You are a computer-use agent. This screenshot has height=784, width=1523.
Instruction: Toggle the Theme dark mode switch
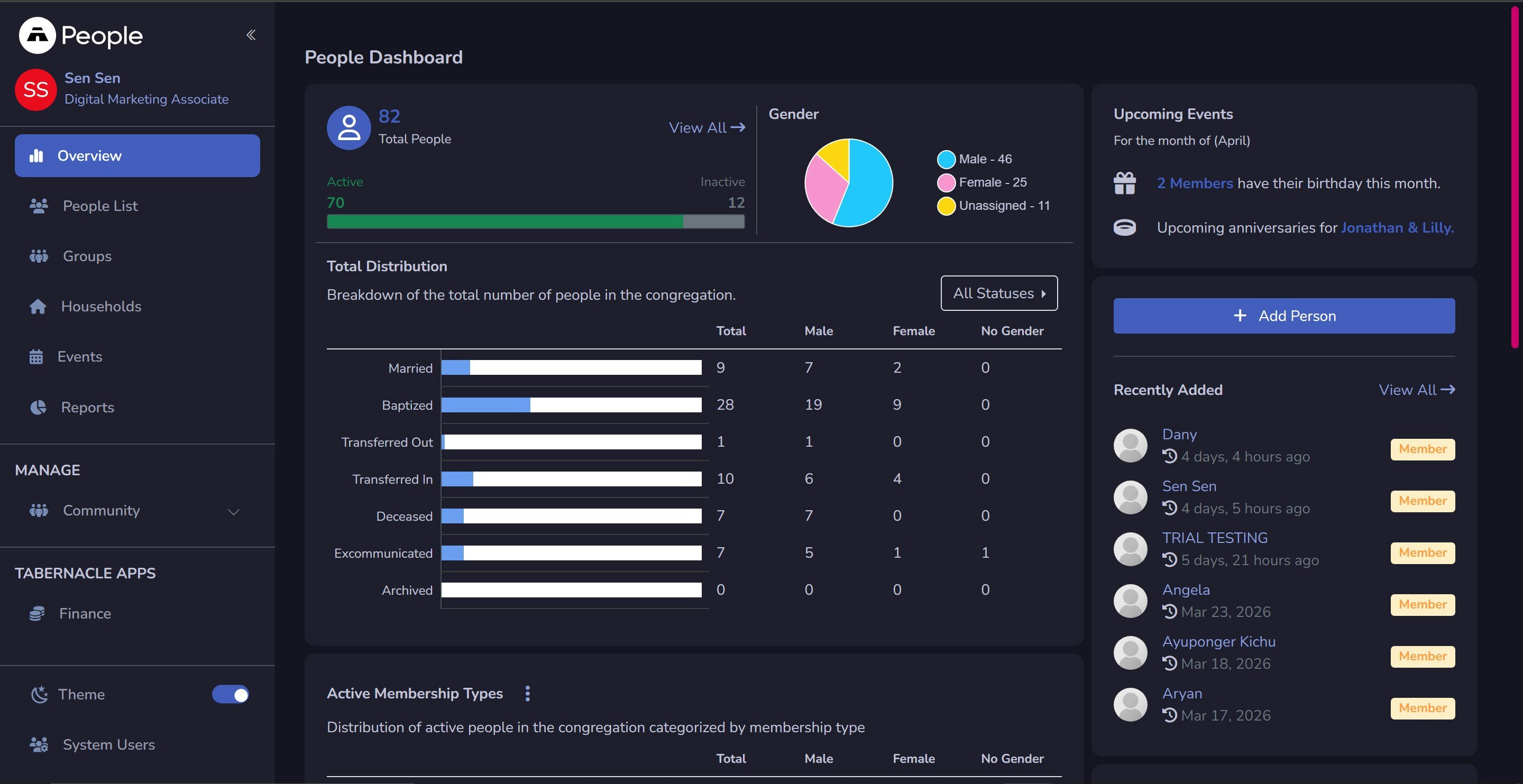point(231,694)
